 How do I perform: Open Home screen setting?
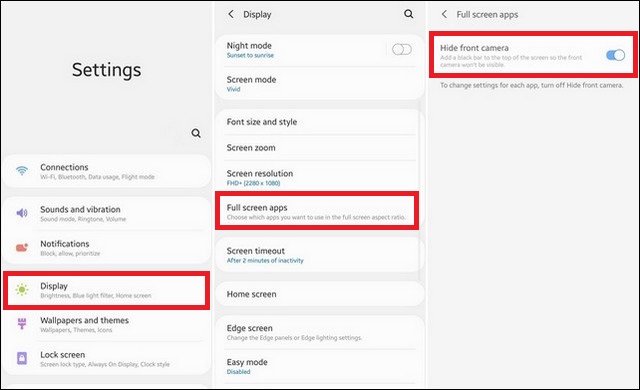[x=319, y=294]
